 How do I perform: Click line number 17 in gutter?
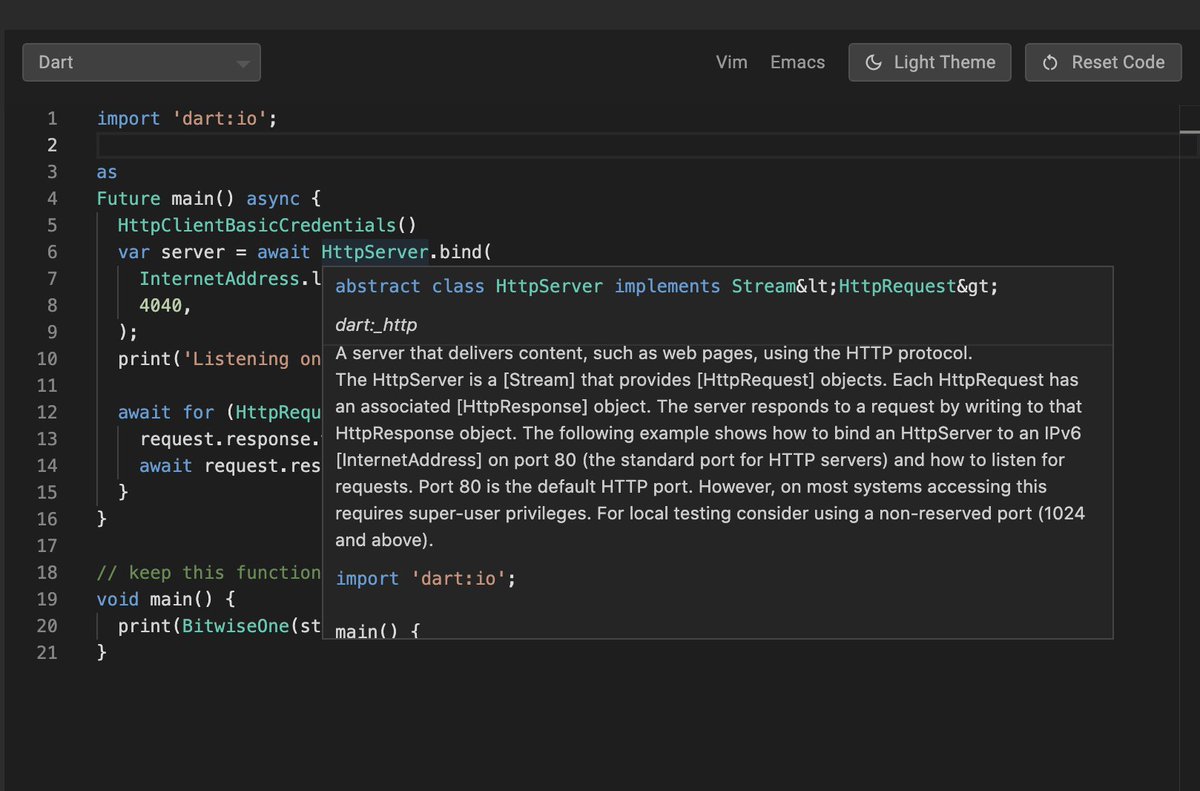(47, 546)
